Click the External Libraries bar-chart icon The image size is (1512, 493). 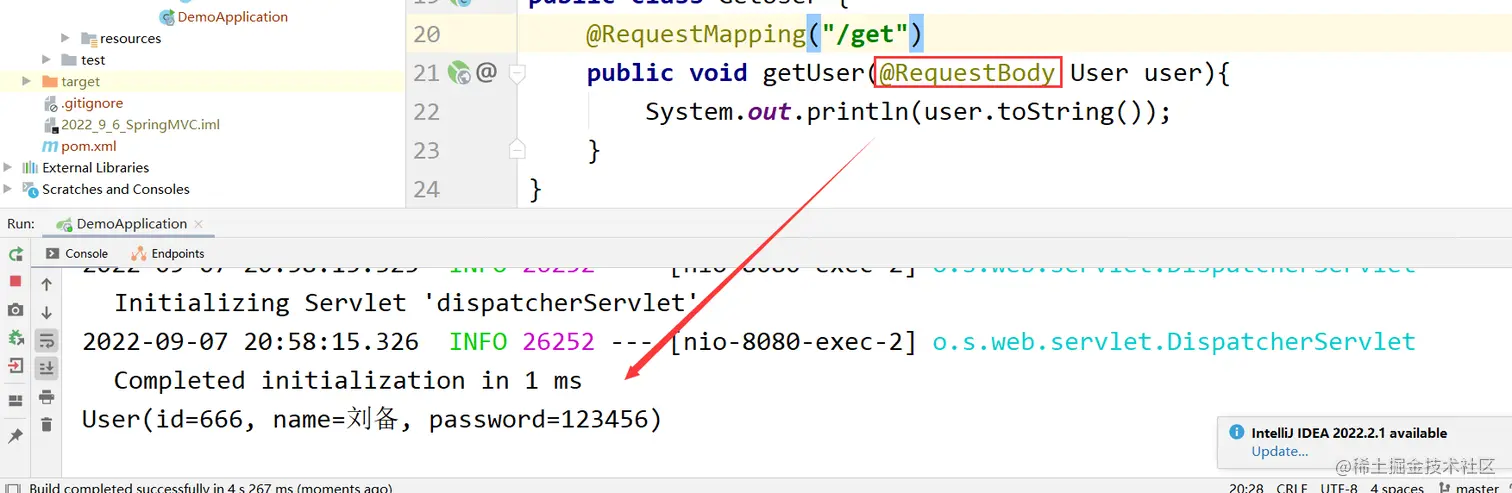(30, 168)
